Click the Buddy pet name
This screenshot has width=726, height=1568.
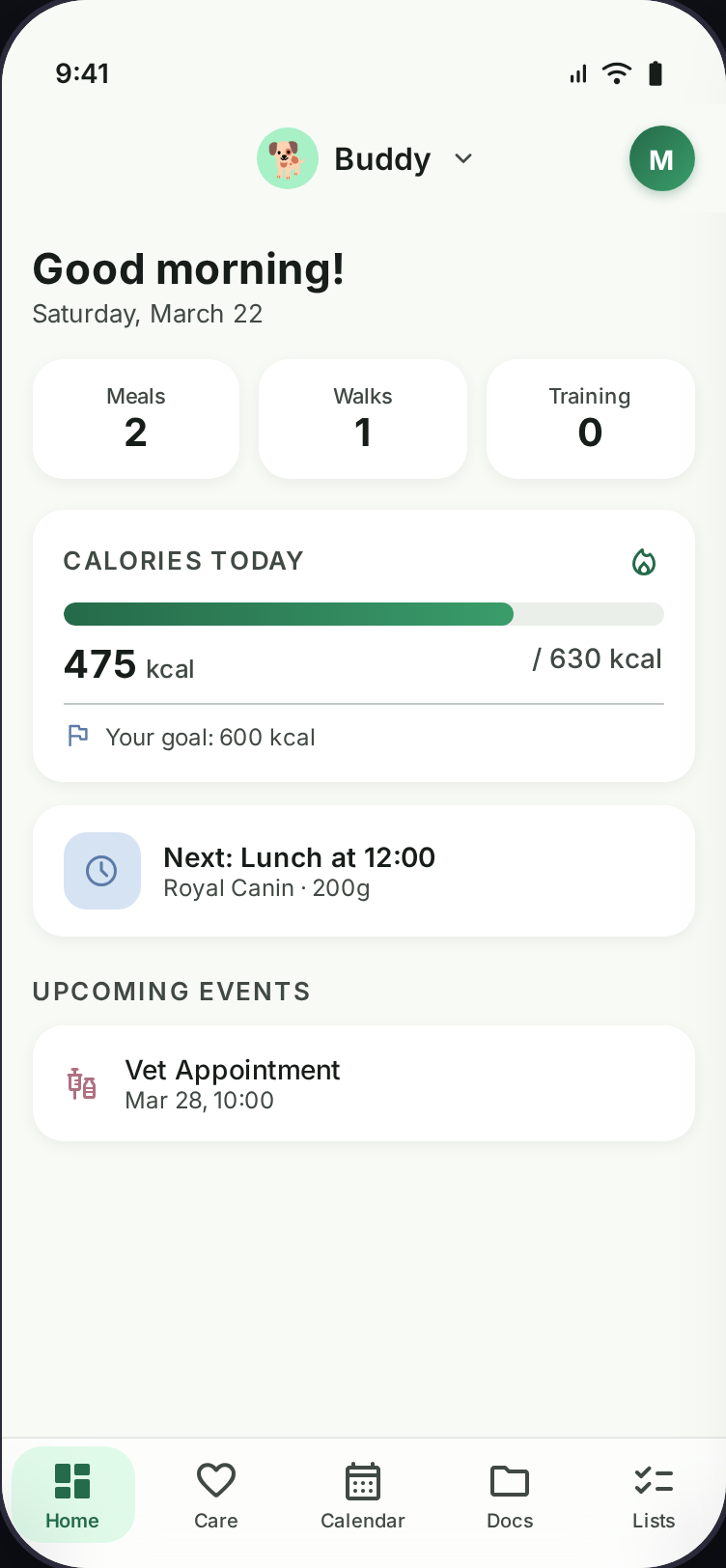pyautogui.click(x=382, y=159)
